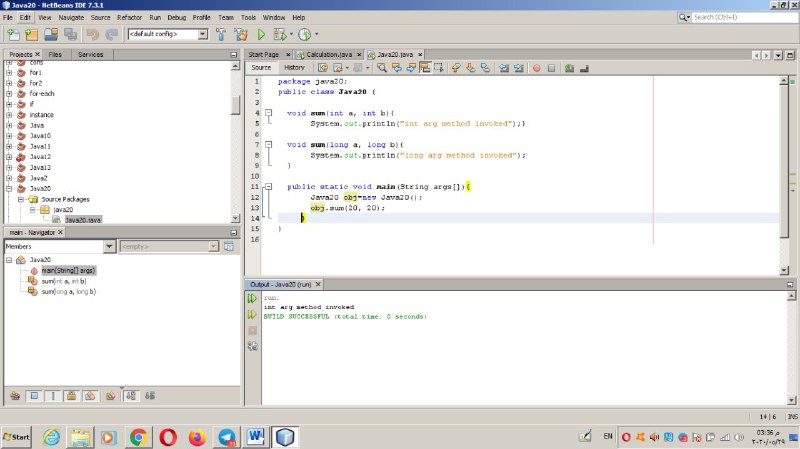Click the Uncomment lines editor icon
This screenshot has width=800, height=449.
click(x=584, y=68)
